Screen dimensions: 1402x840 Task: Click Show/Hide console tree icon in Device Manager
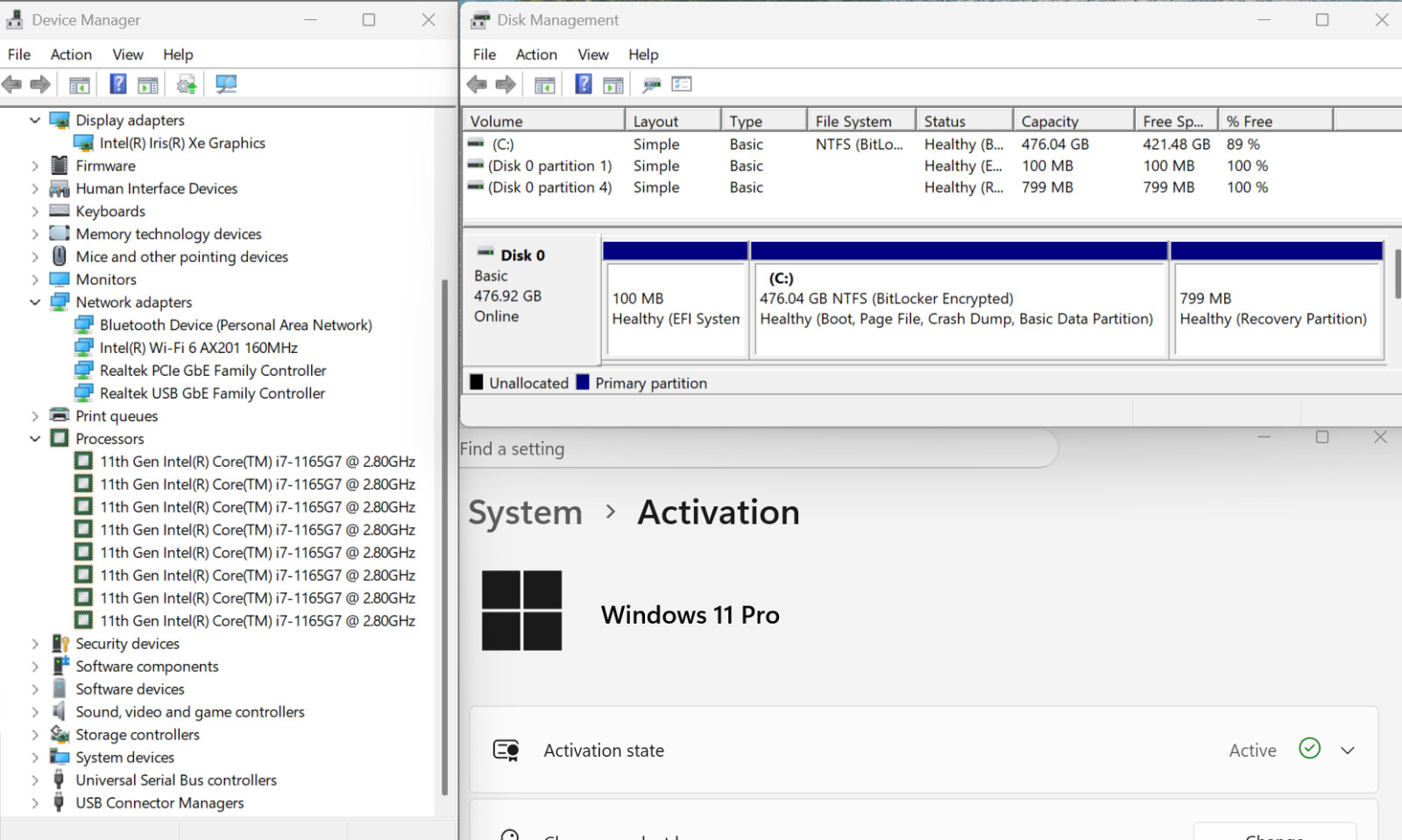tap(79, 85)
